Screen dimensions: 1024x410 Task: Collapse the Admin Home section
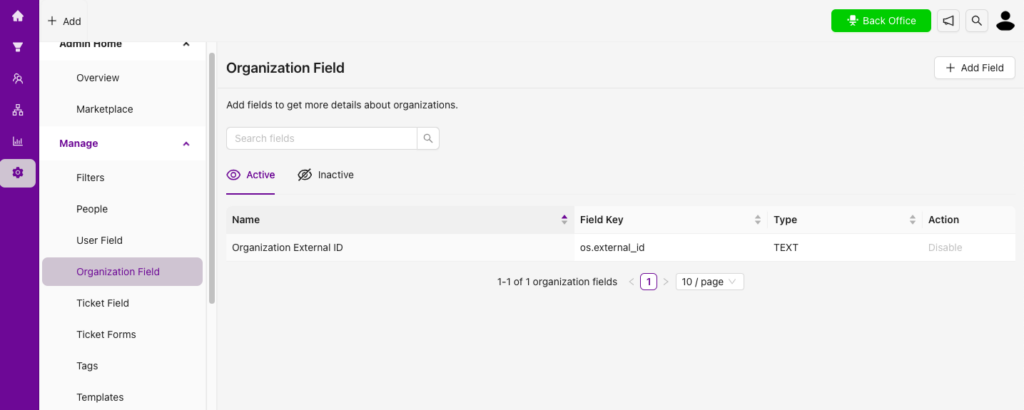(x=186, y=44)
